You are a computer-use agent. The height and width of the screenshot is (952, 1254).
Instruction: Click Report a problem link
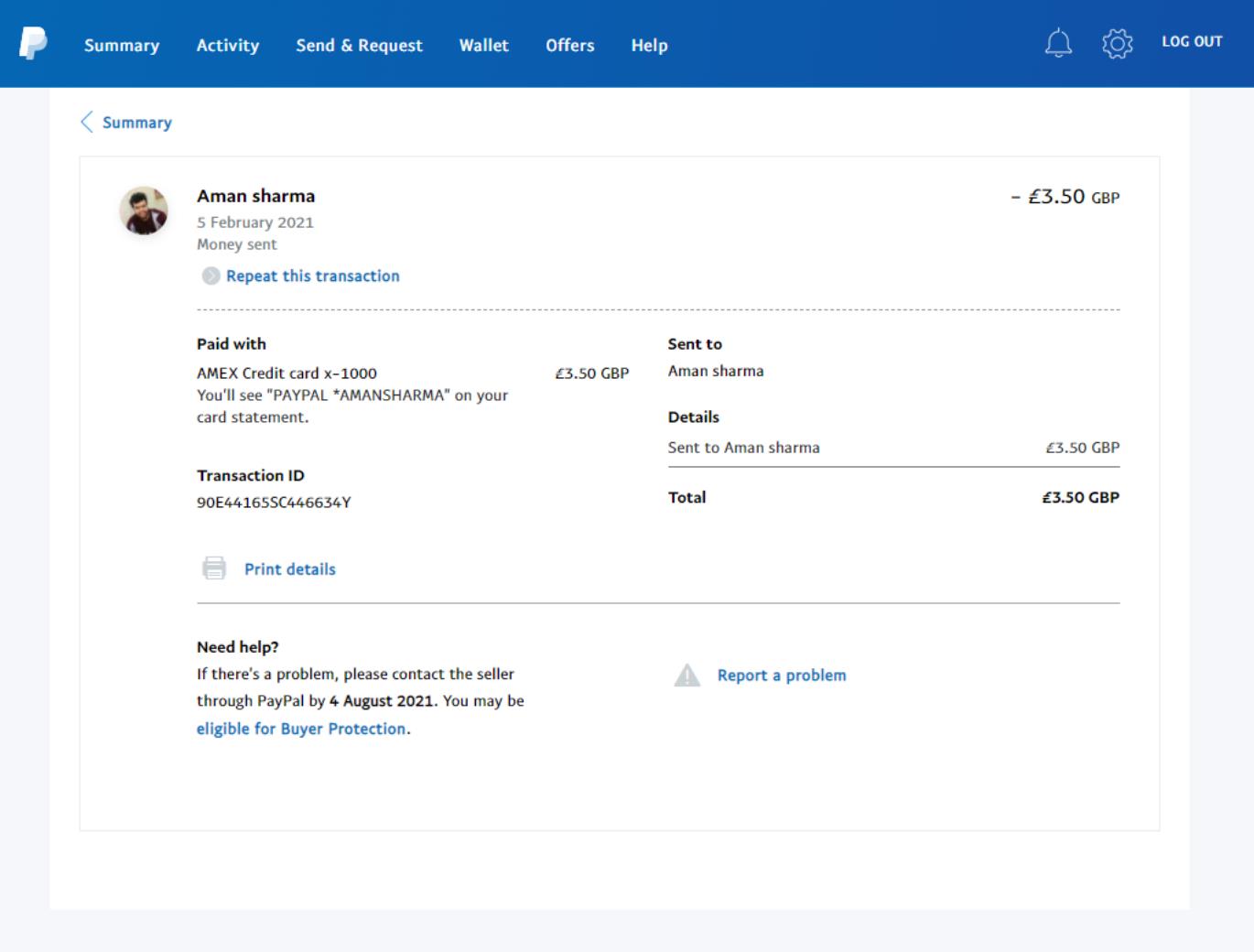pyautogui.click(x=782, y=676)
